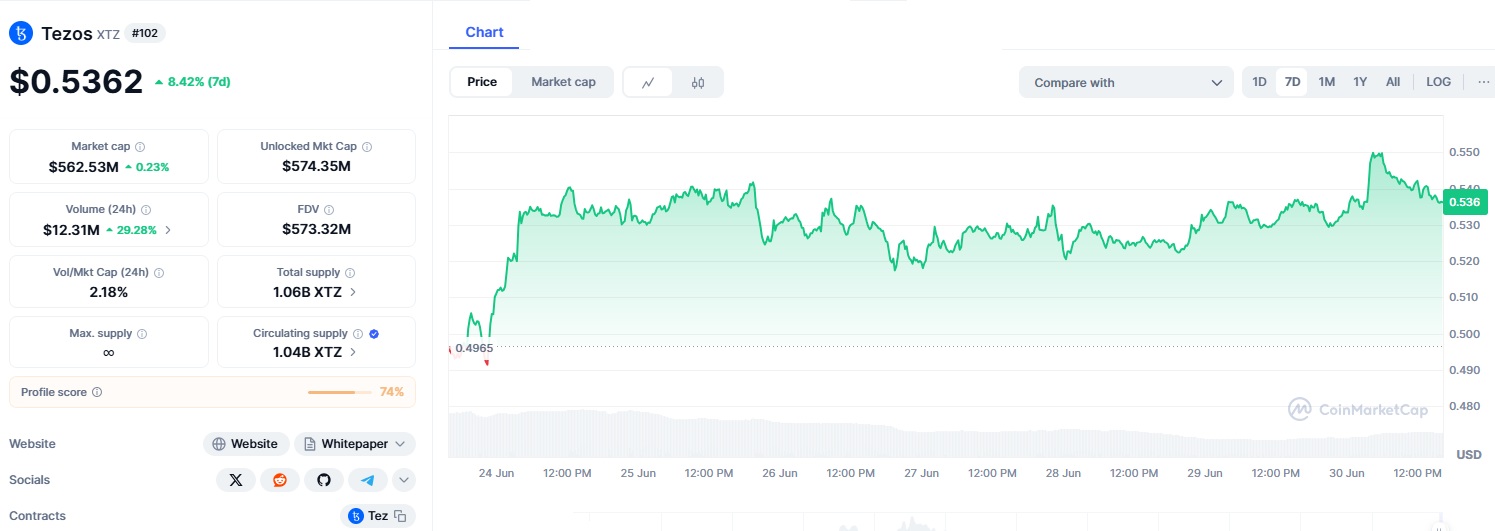The width and height of the screenshot is (1495, 531).
Task: Open the chart's three-dot more options
Action: [x=1482, y=82]
